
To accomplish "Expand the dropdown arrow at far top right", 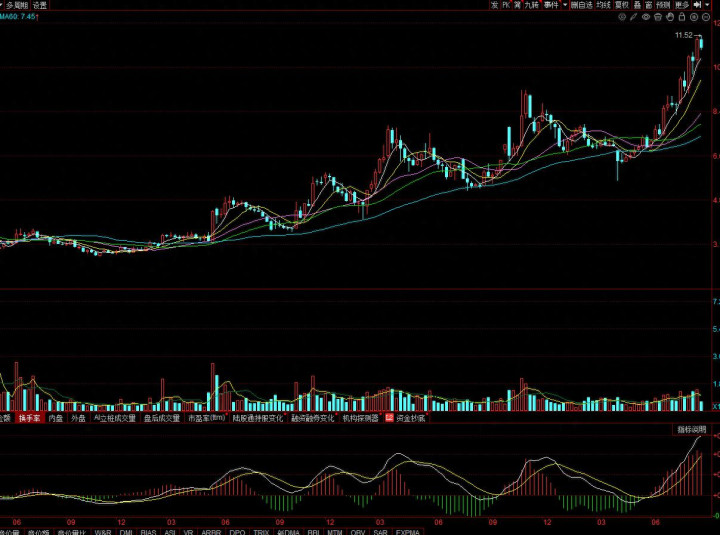I will click(x=708, y=5).
